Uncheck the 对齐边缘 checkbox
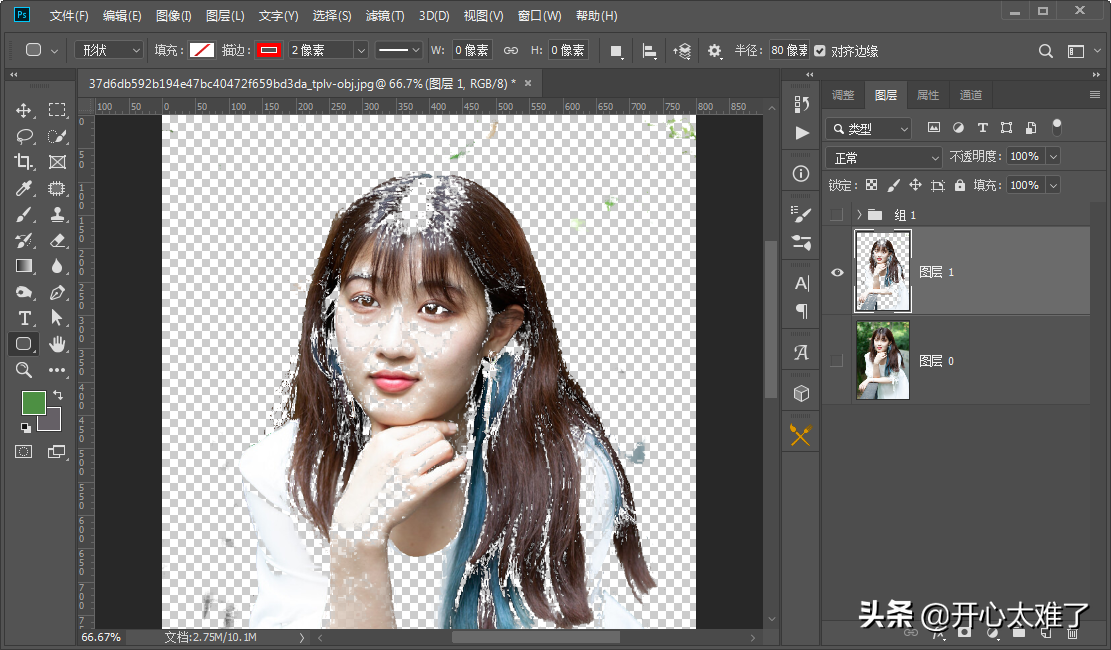The height and width of the screenshot is (650, 1111). (x=820, y=50)
